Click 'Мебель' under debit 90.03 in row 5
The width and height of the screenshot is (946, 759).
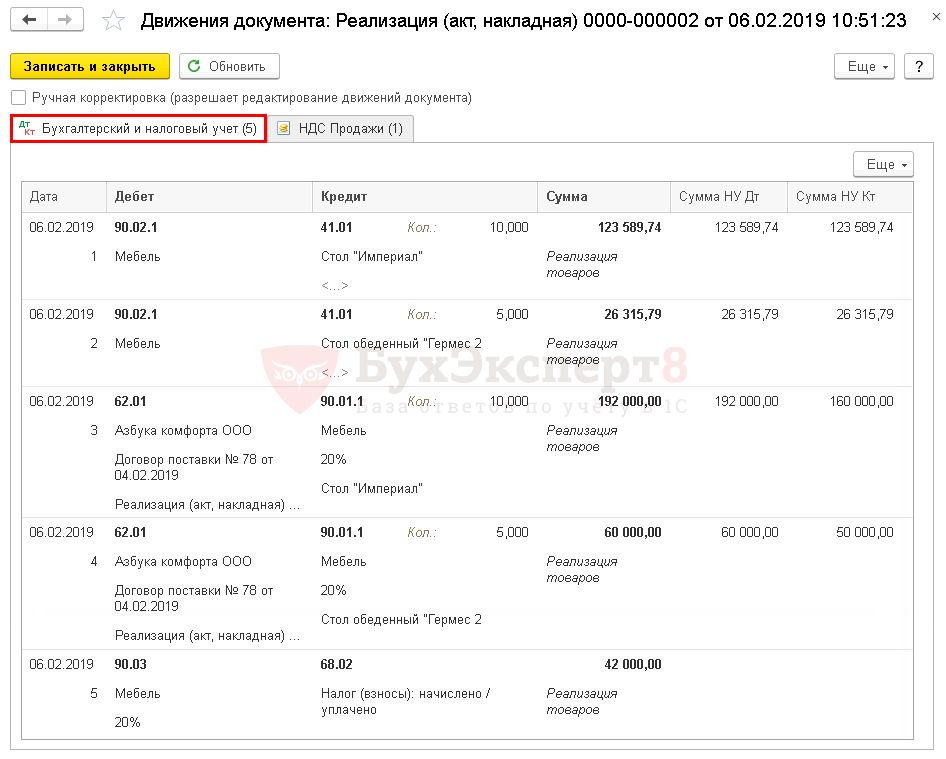(138, 693)
